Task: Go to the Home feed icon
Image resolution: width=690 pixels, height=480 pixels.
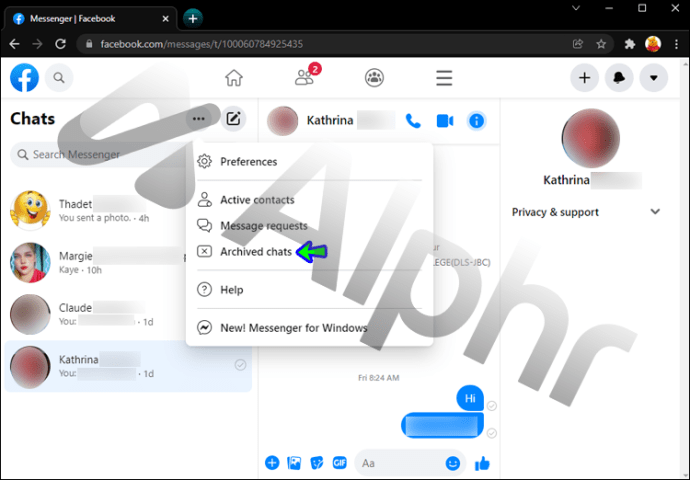Action: (234, 78)
